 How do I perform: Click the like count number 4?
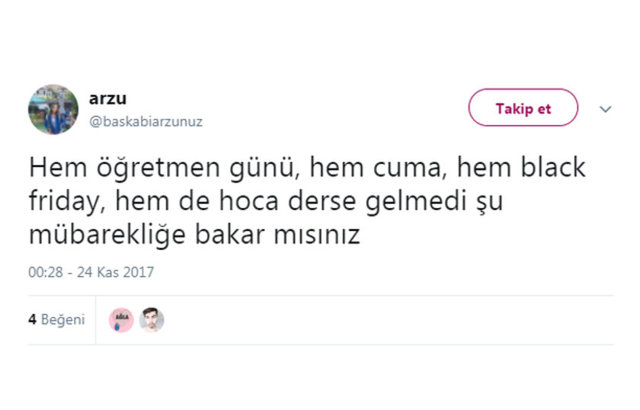coord(32,320)
